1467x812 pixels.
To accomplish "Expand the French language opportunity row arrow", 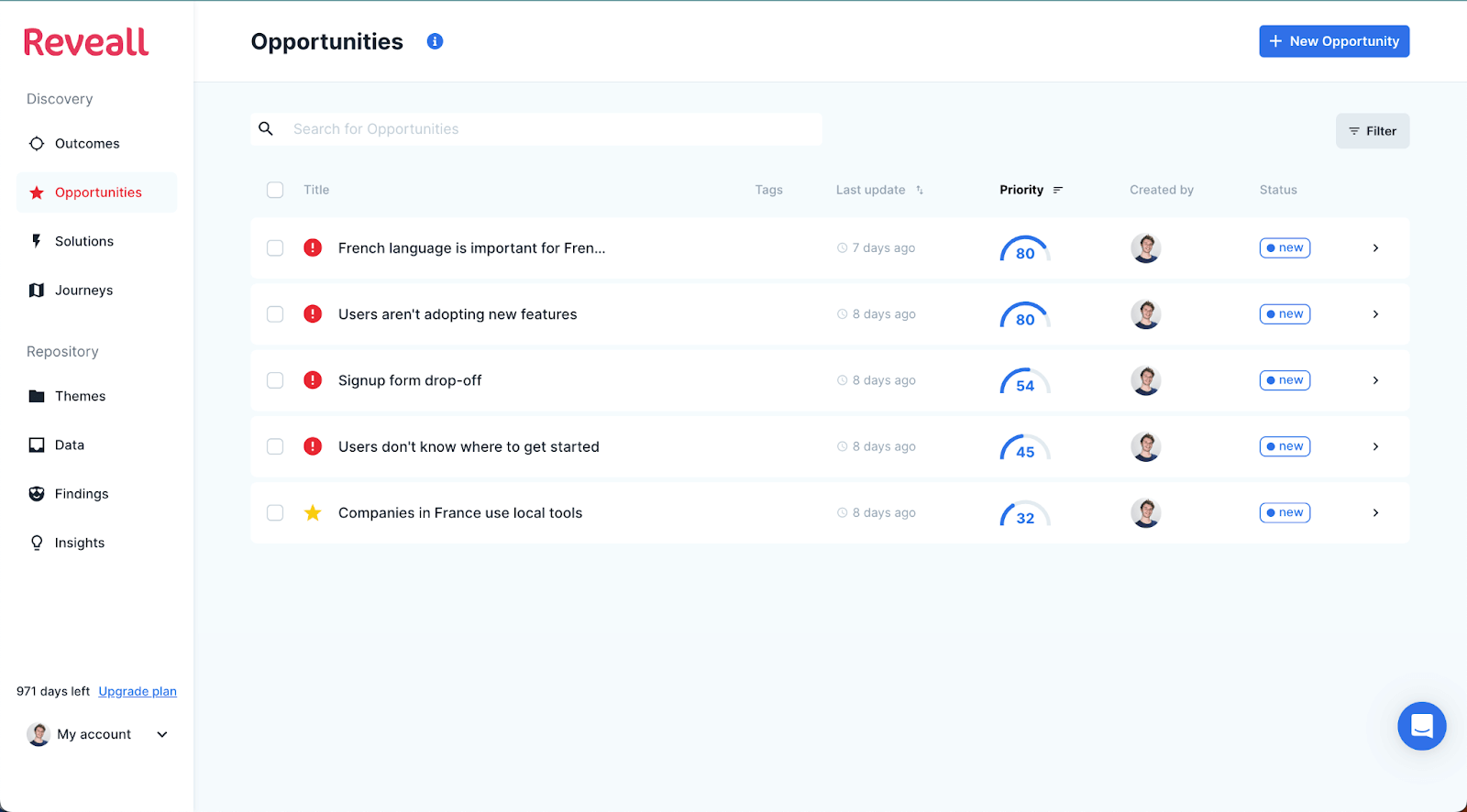I will click(1375, 248).
